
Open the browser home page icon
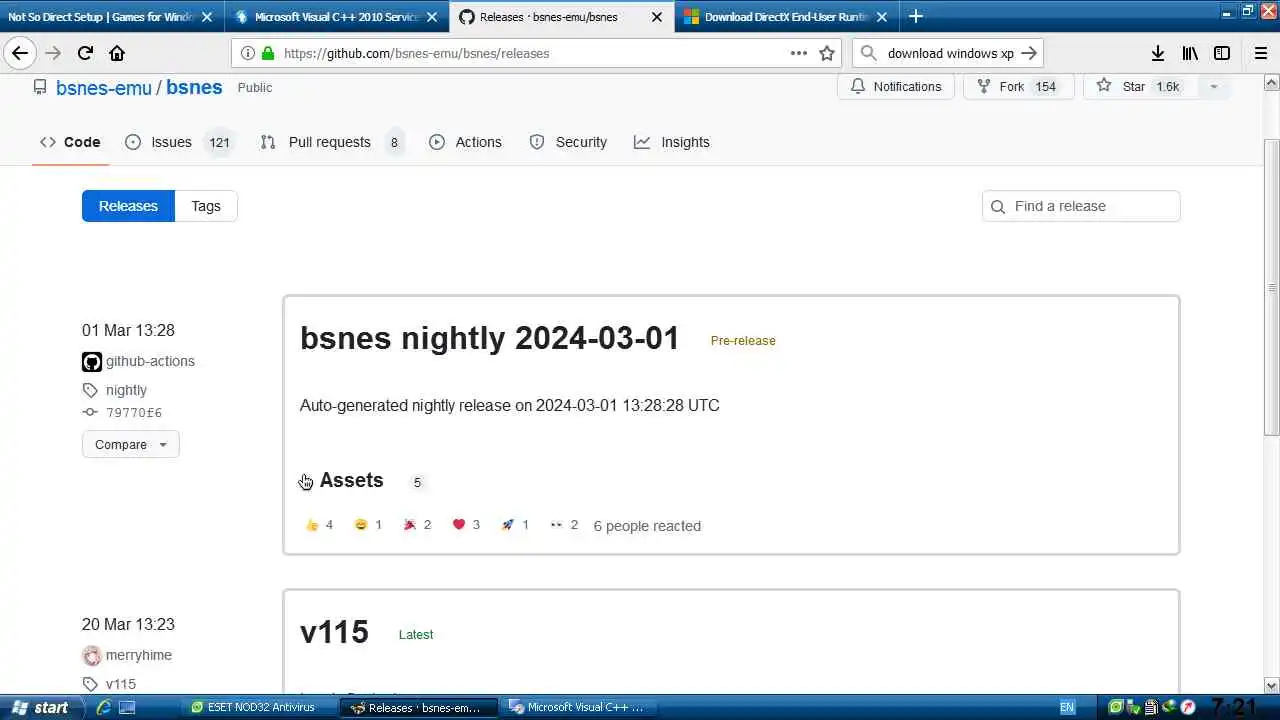[x=117, y=53]
